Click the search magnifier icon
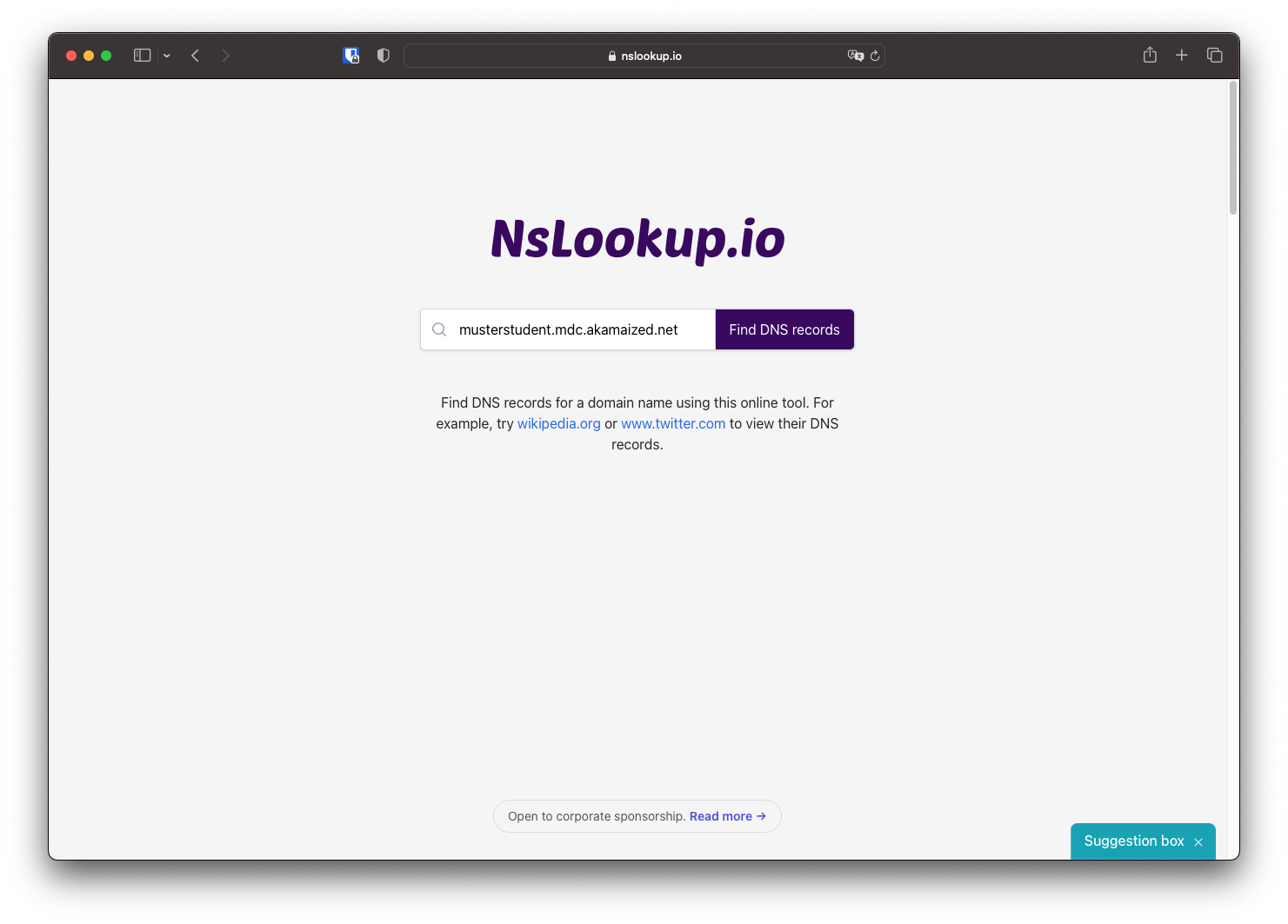The image size is (1288, 924). point(439,329)
